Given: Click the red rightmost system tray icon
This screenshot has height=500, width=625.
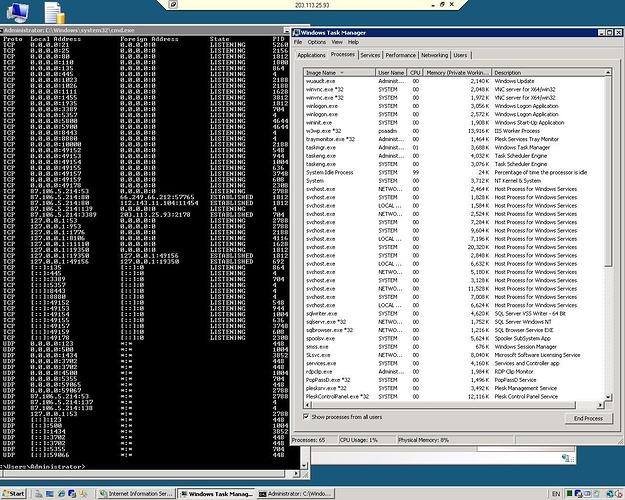Looking at the screenshot, I should click(619, 494).
